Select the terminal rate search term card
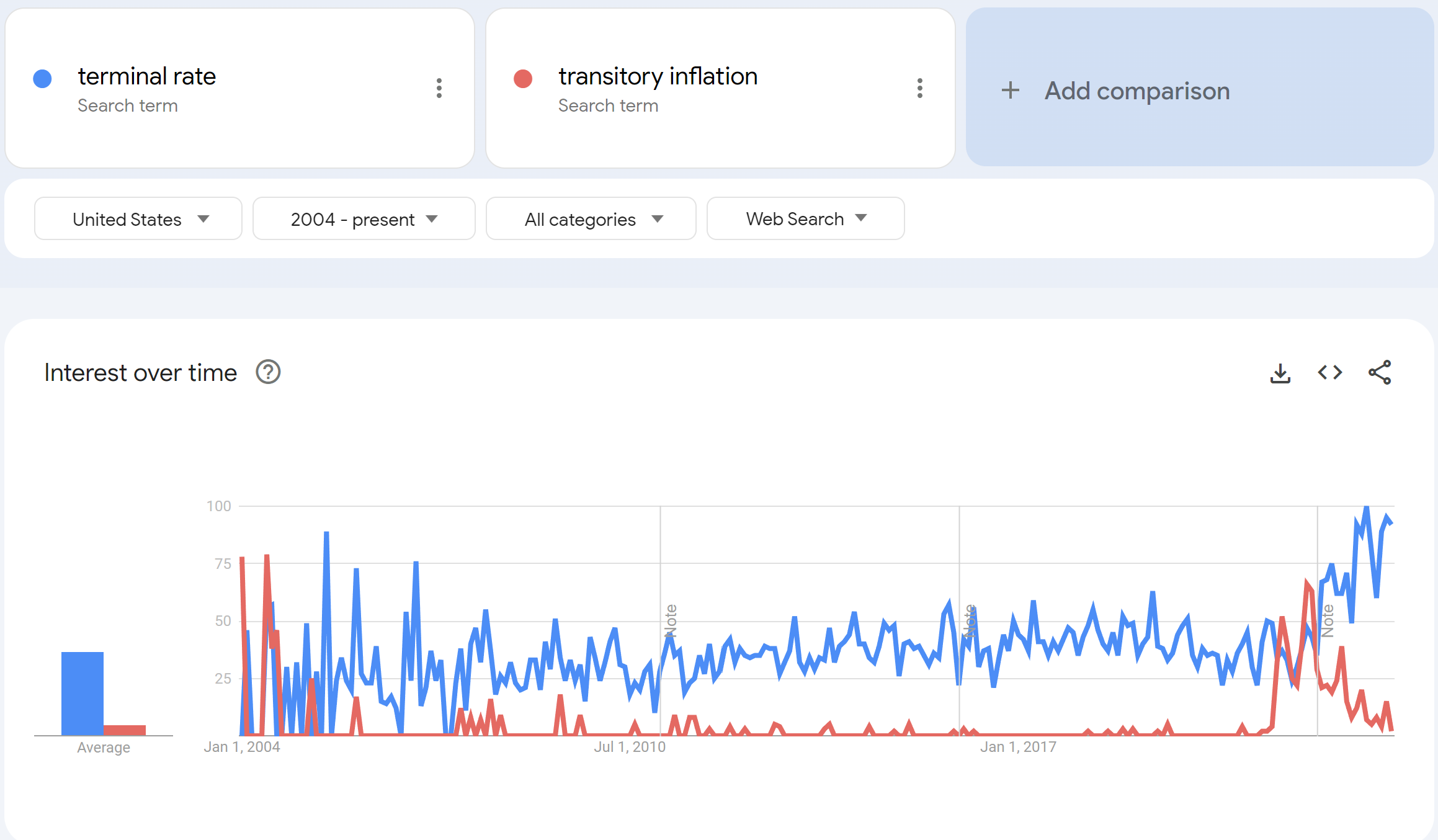Viewport: 1438px width, 840px height. [147, 76]
